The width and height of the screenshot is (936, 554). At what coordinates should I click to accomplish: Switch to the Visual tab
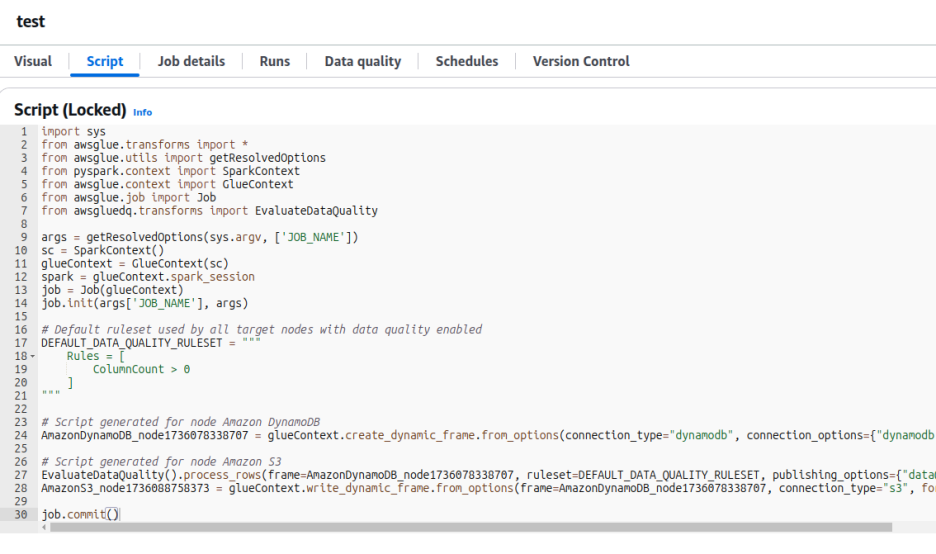[33, 61]
